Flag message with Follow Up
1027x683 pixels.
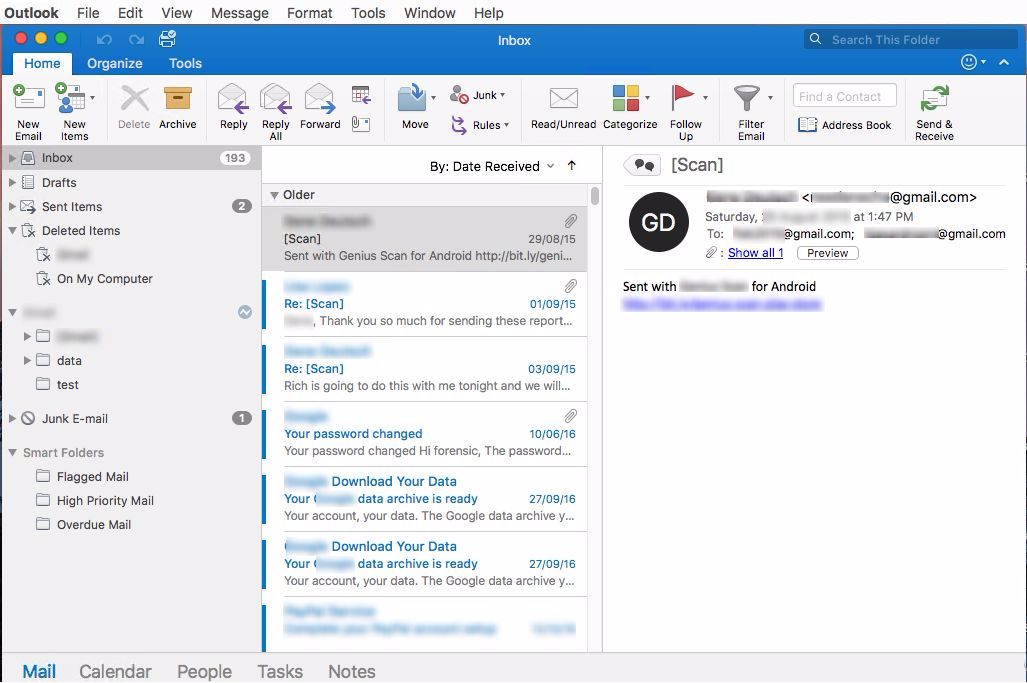coord(685,111)
